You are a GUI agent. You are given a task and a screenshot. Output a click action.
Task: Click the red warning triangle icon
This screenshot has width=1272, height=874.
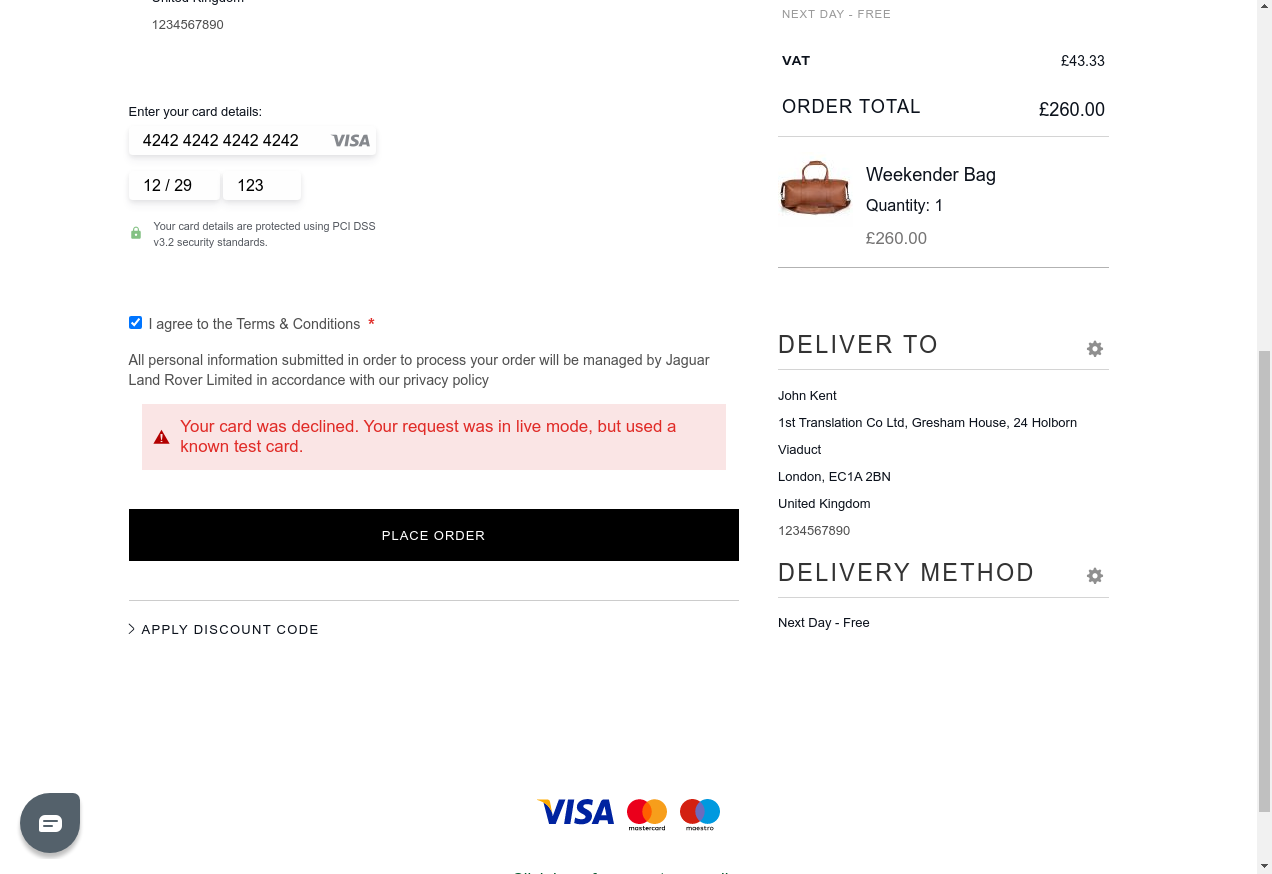[x=161, y=437]
